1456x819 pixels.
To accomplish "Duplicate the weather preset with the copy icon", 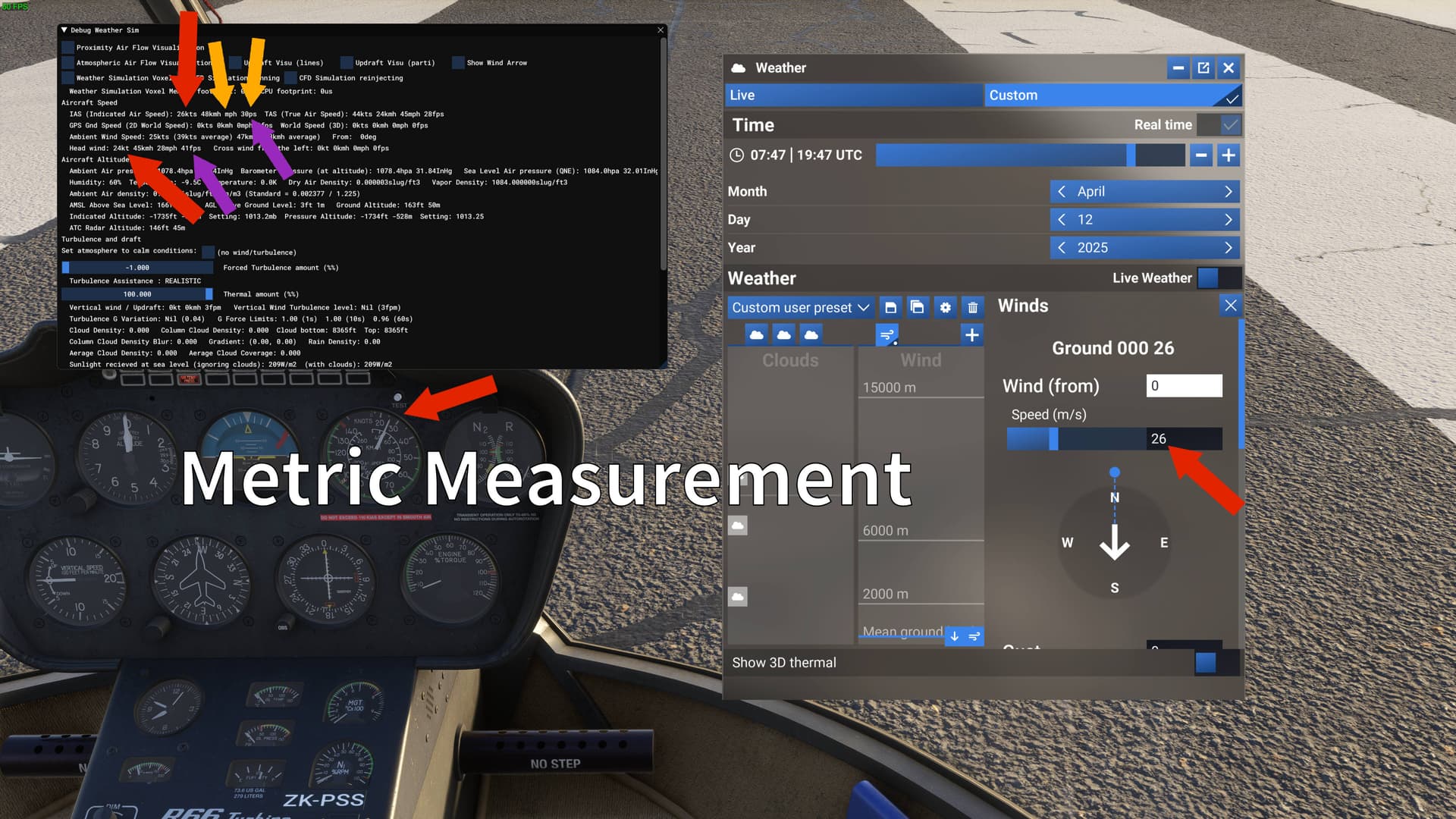I will pyautogui.click(x=918, y=307).
